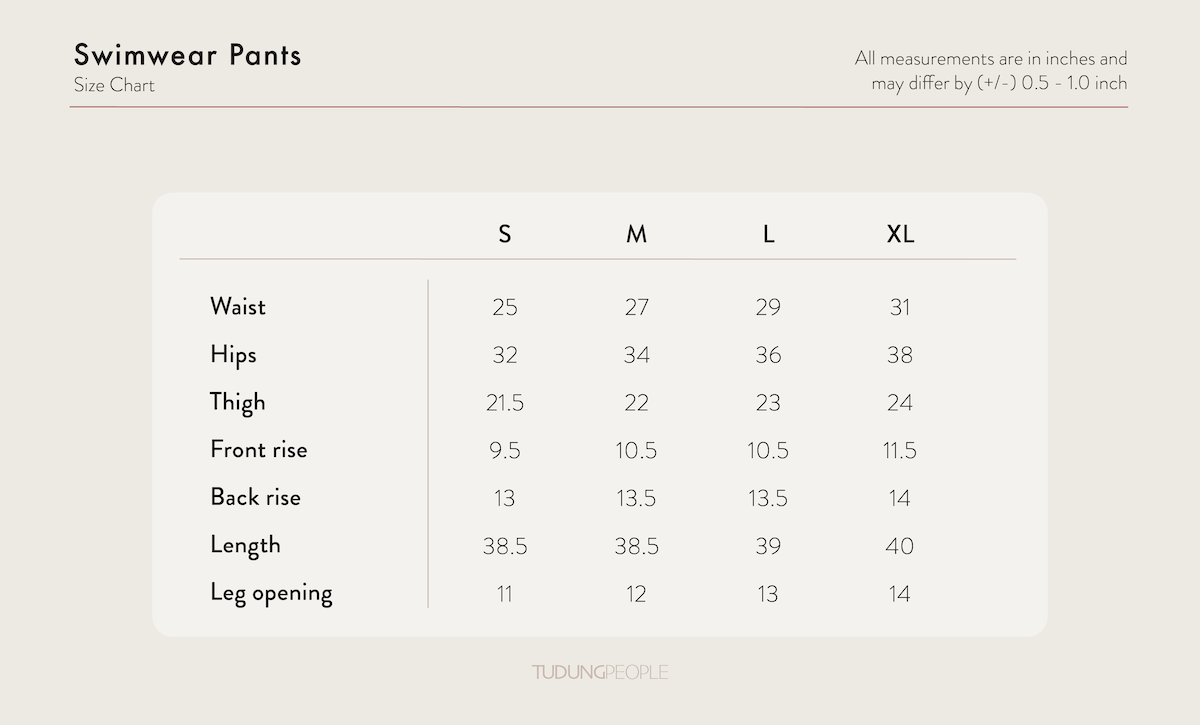
Task: Click the Size Chart subtitle
Action: 114,85
